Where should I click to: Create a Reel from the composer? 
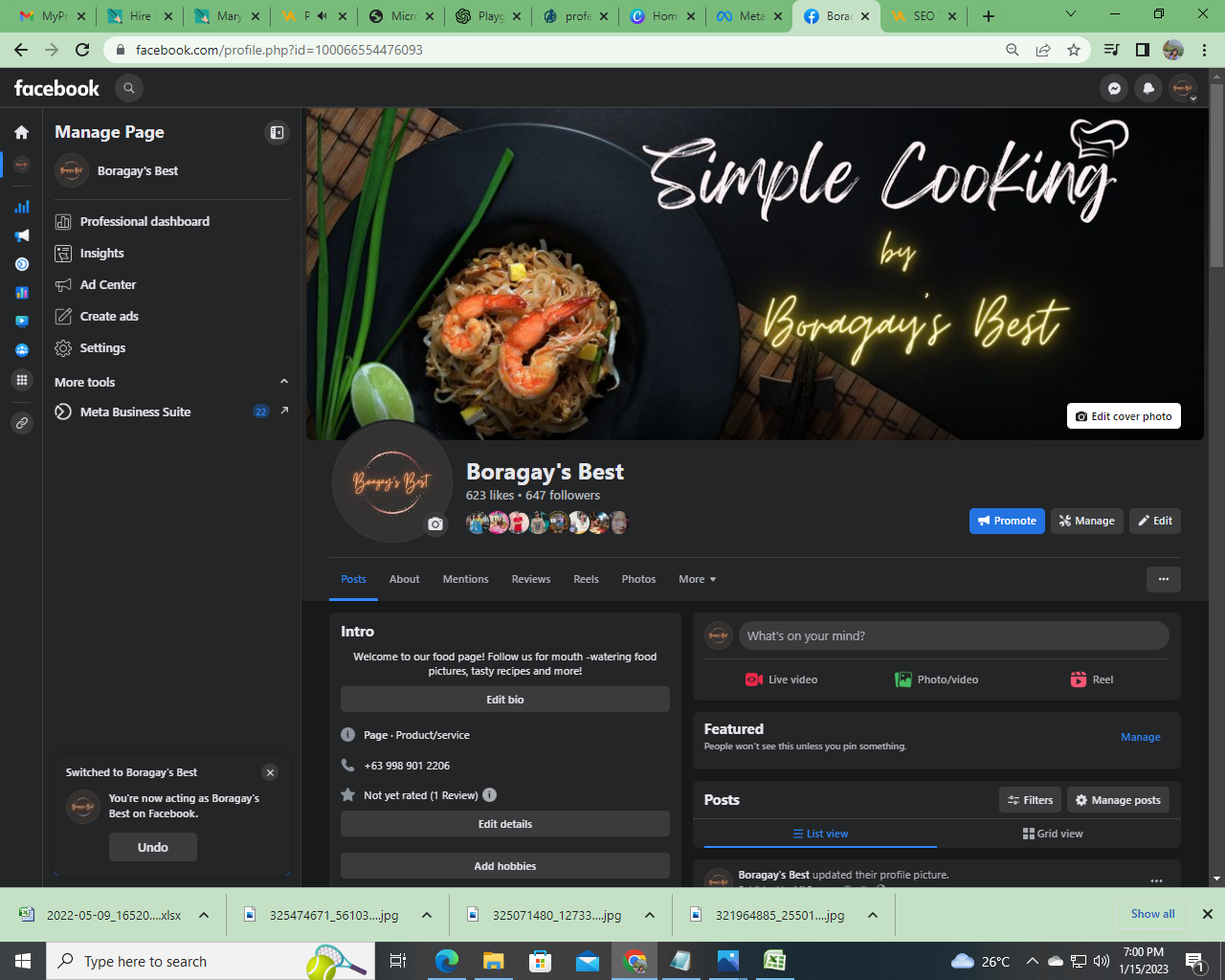[x=1092, y=679]
